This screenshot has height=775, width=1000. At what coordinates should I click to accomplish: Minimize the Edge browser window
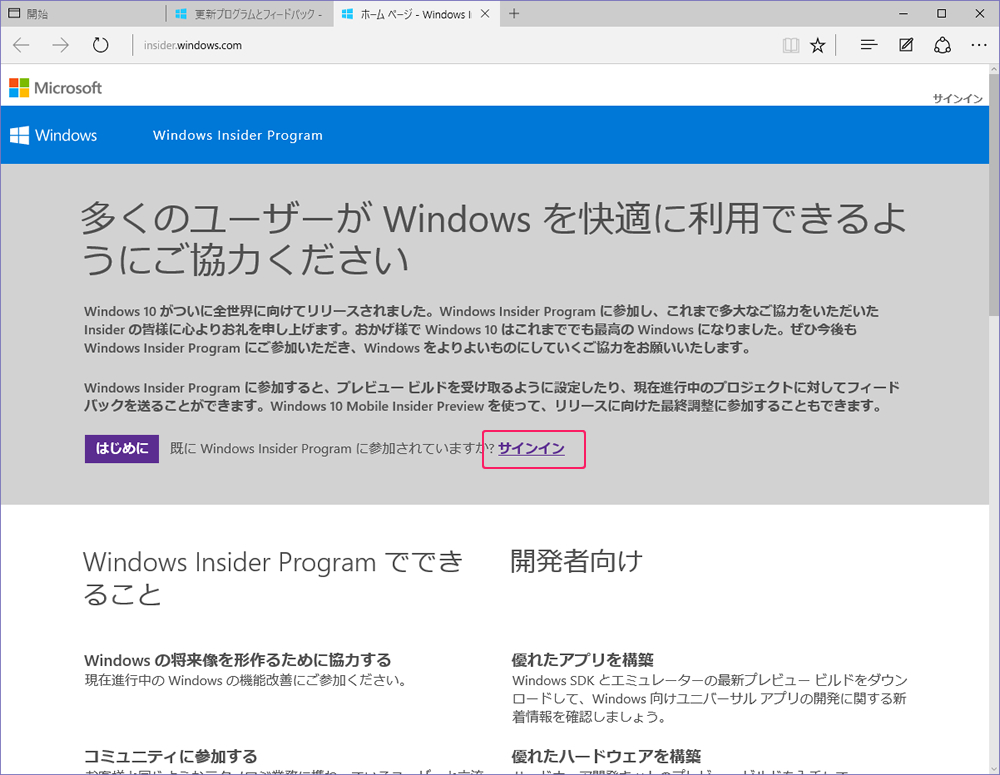click(904, 13)
